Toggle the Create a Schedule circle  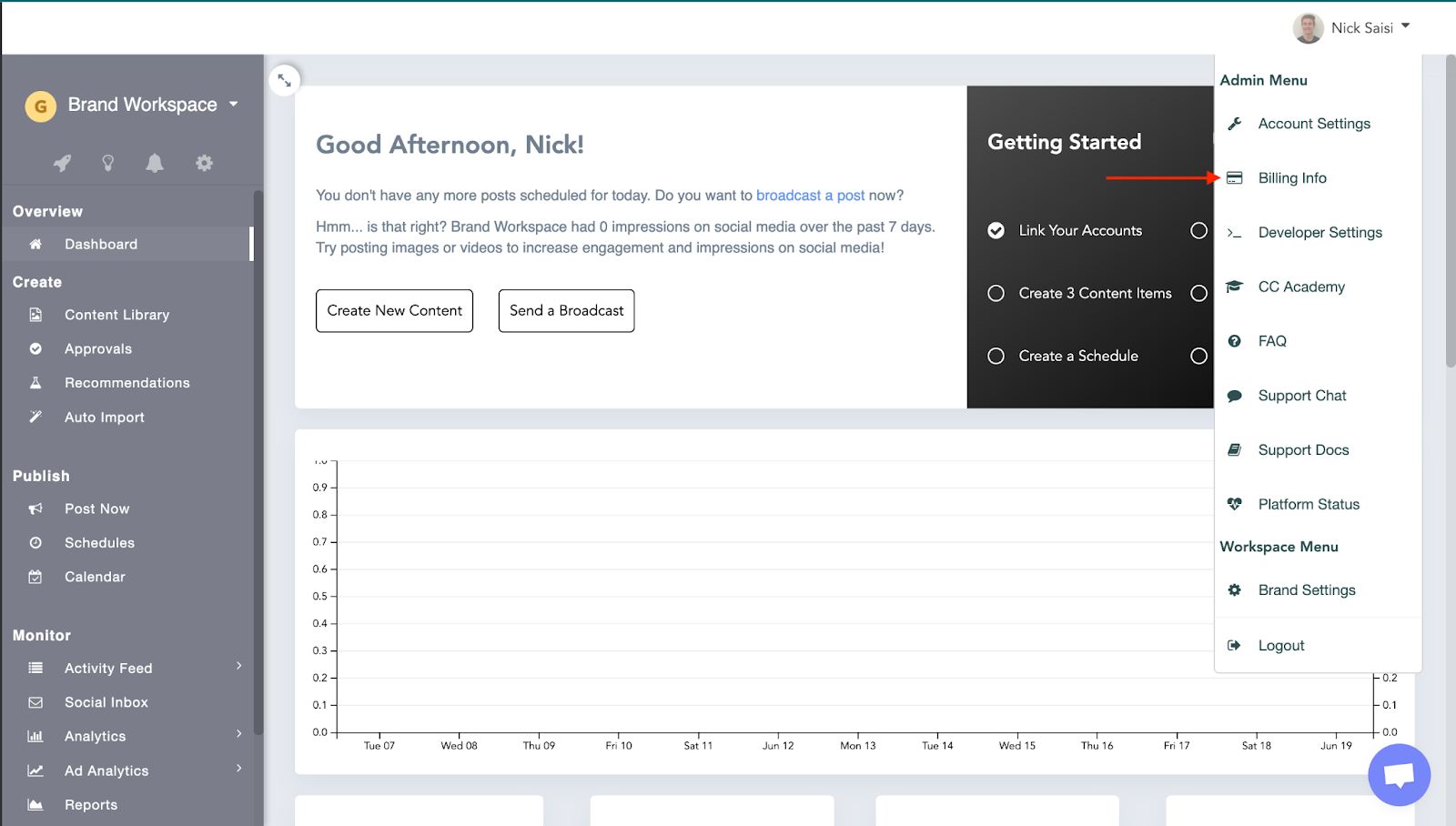click(996, 356)
